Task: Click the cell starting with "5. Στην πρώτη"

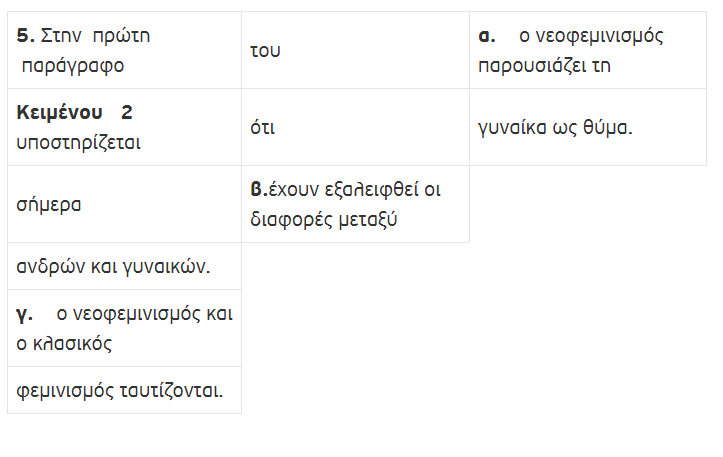Action: 124,50
